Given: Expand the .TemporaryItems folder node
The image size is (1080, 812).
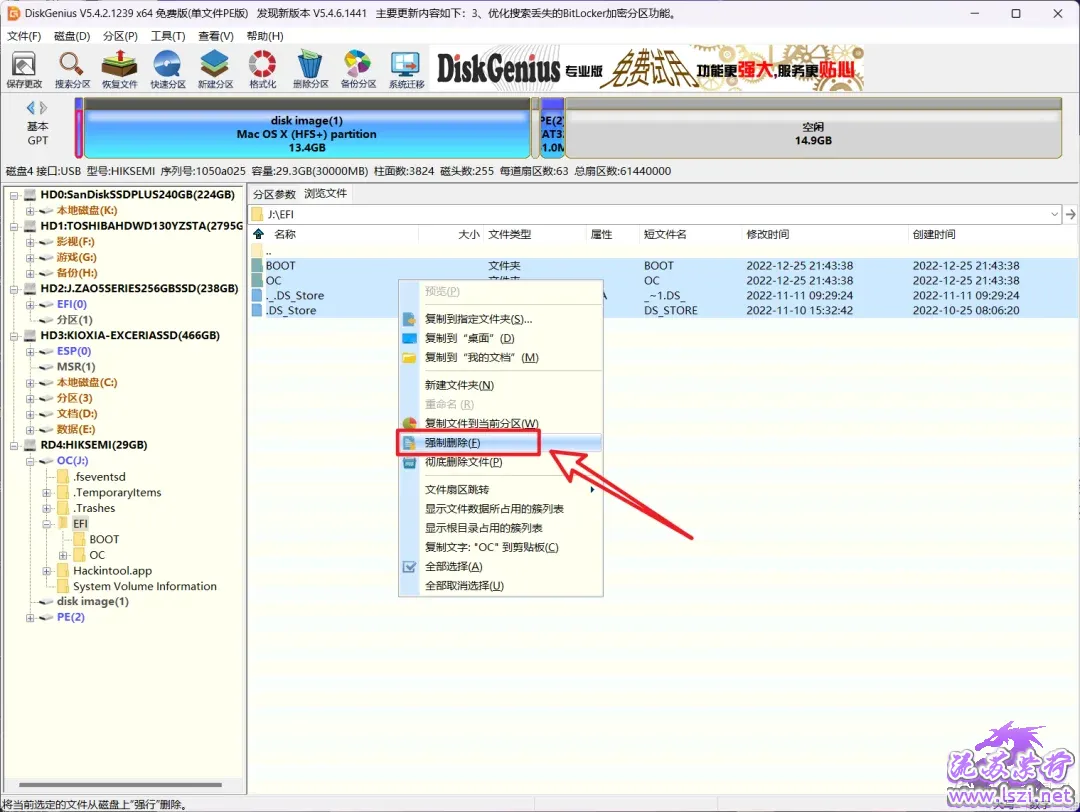Looking at the screenshot, I should 46,492.
